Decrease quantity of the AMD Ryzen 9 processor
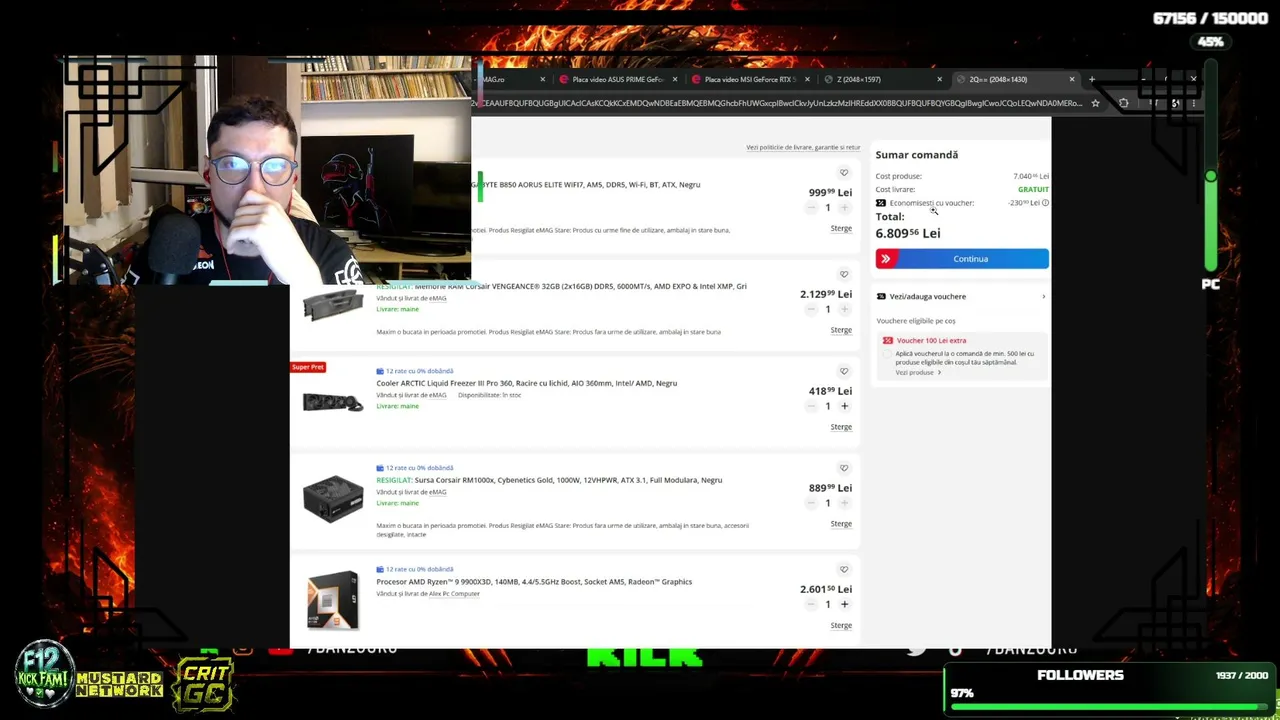The height and width of the screenshot is (720, 1280). tap(811, 604)
